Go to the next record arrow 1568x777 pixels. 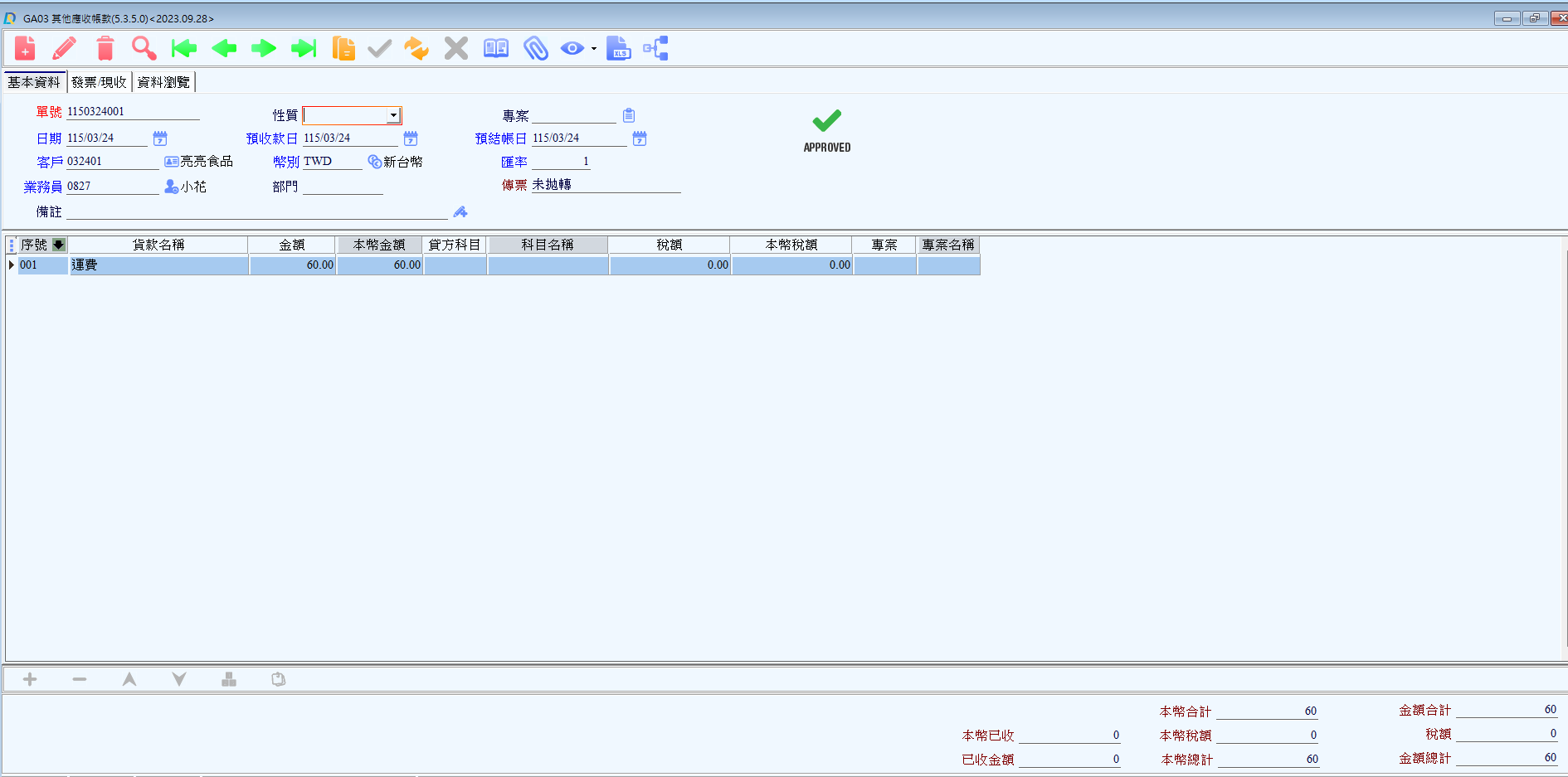pyautogui.click(x=264, y=49)
